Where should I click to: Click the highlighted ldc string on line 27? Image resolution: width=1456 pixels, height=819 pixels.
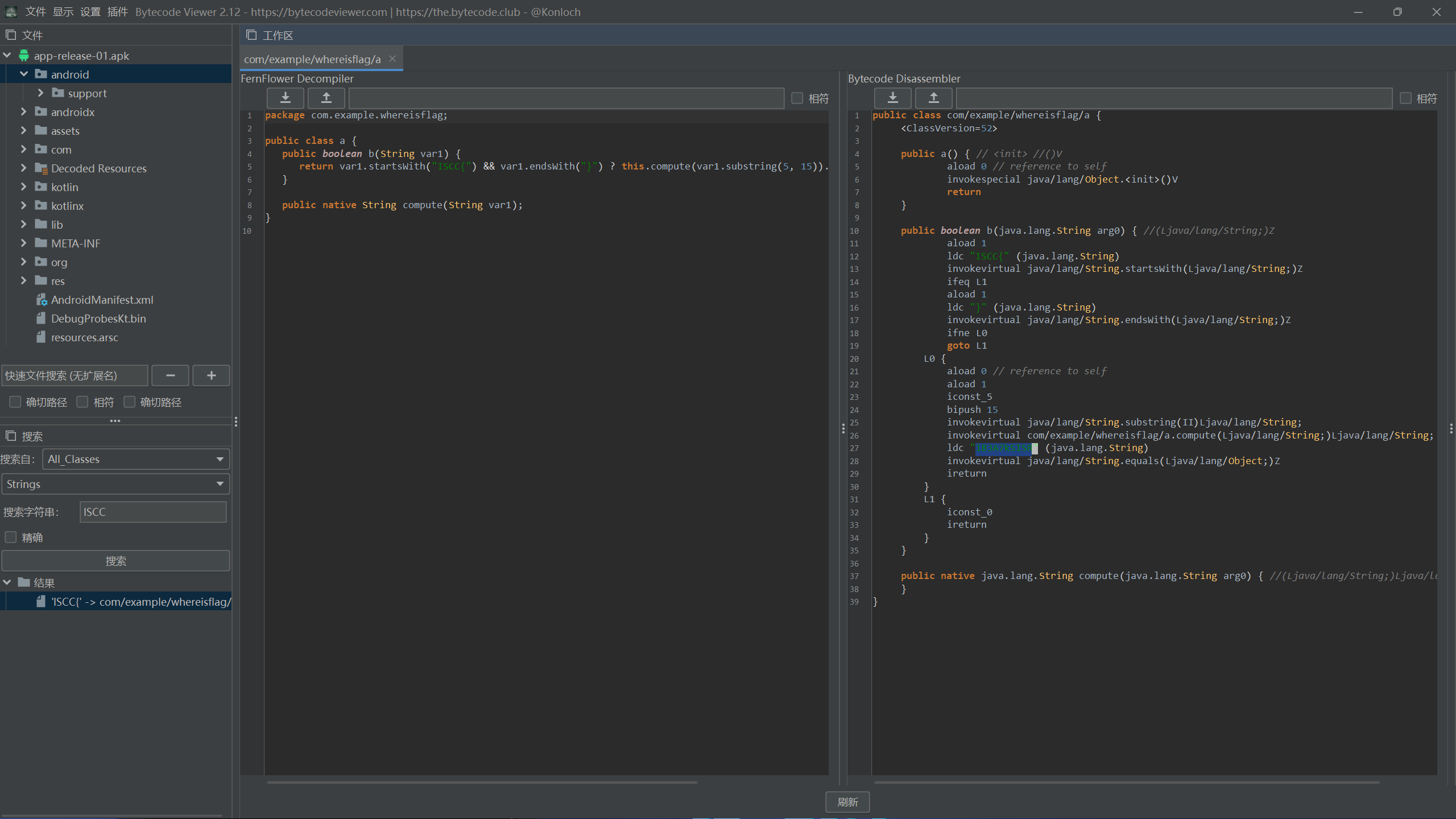click(x=1006, y=448)
